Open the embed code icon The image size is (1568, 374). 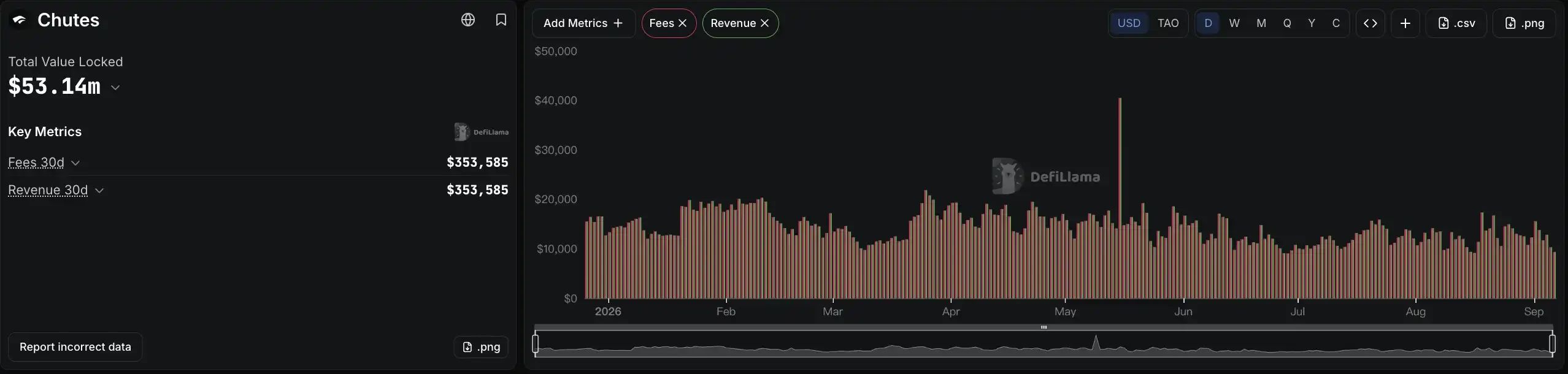tap(1370, 23)
